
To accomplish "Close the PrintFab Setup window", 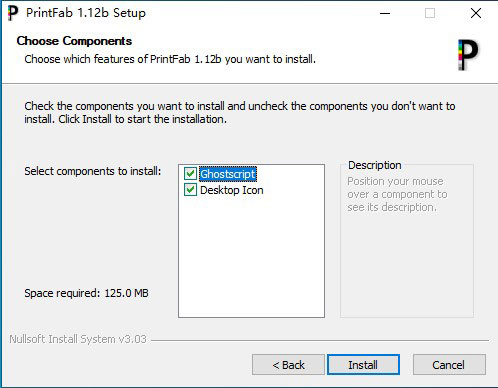I will point(476,13).
